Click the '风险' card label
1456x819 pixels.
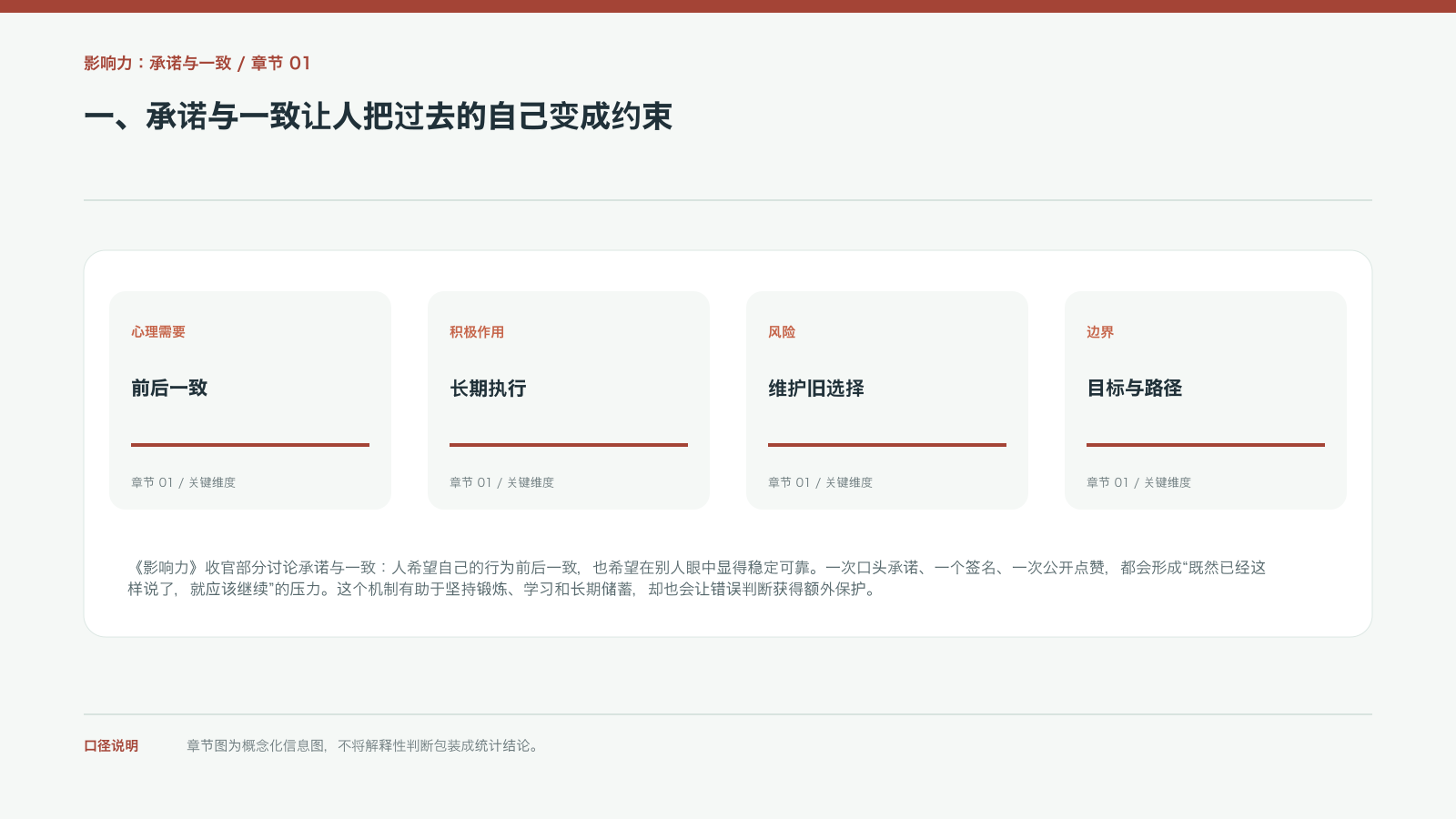coord(782,332)
